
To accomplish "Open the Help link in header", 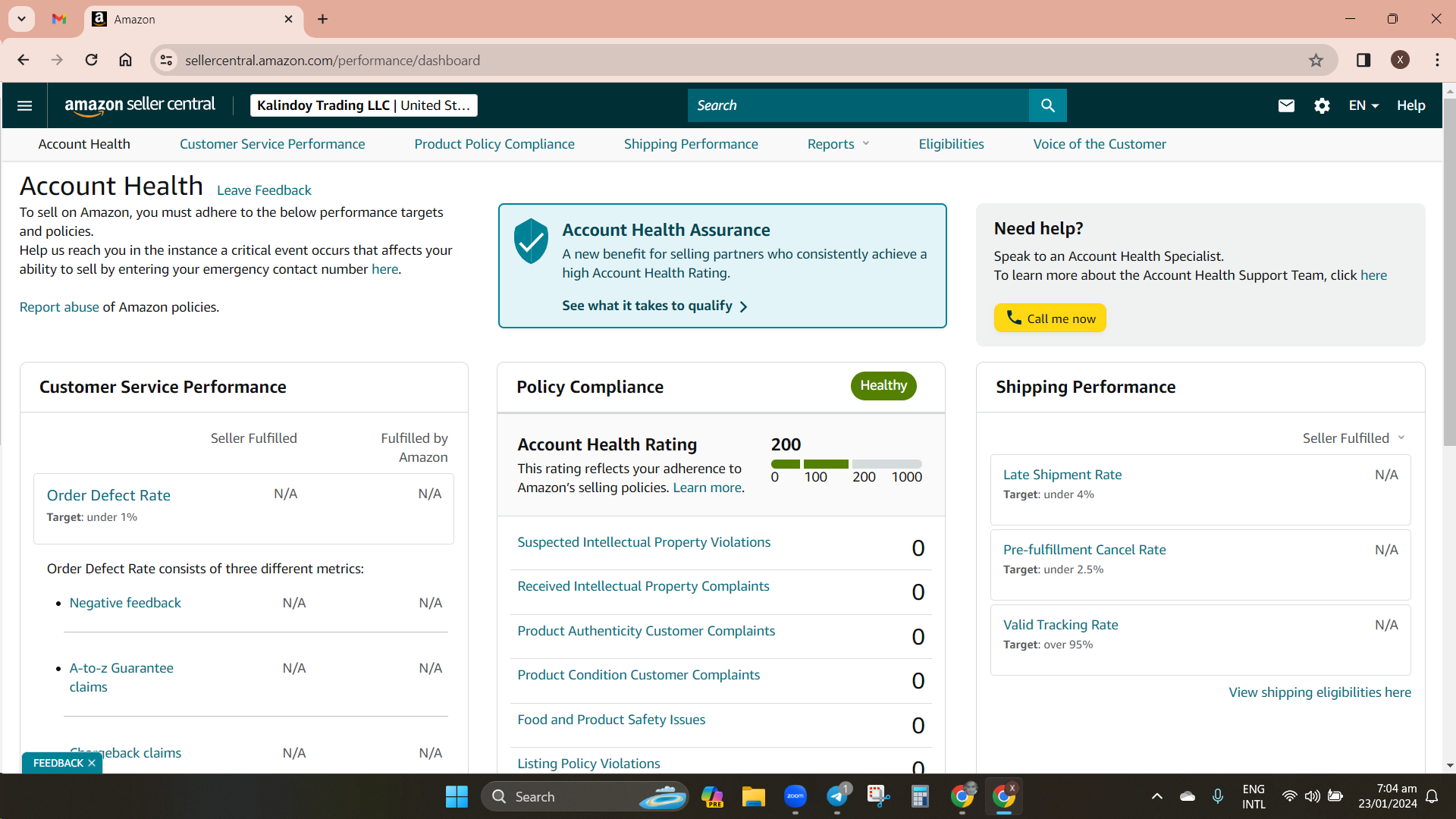I will [x=1411, y=105].
